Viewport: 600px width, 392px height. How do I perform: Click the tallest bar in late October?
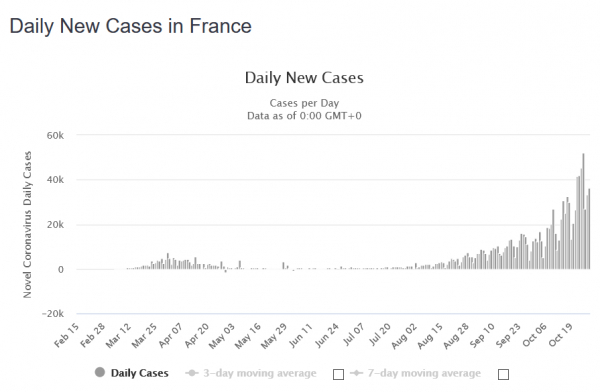(x=583, y=211)
